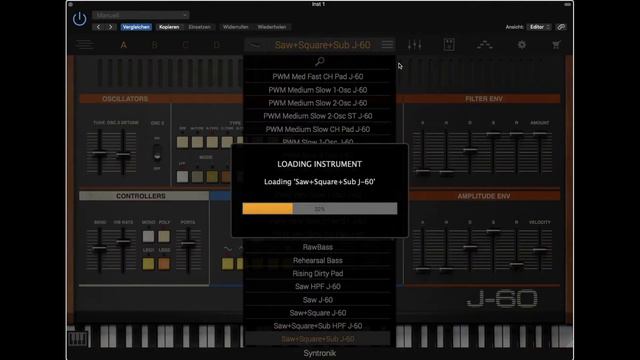640x360 pixels.
Task: Open the preset list menu icon
Action: click(x=387, y=44)
